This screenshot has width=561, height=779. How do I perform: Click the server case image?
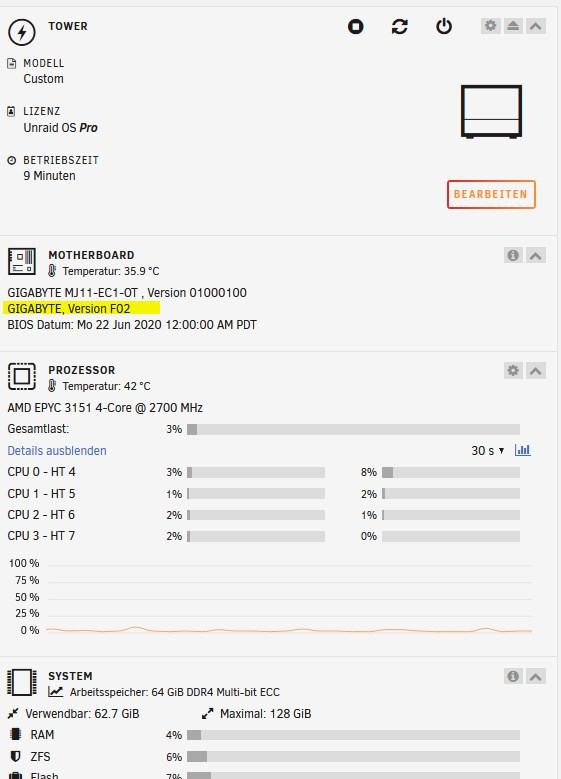[x=491, y=111]
